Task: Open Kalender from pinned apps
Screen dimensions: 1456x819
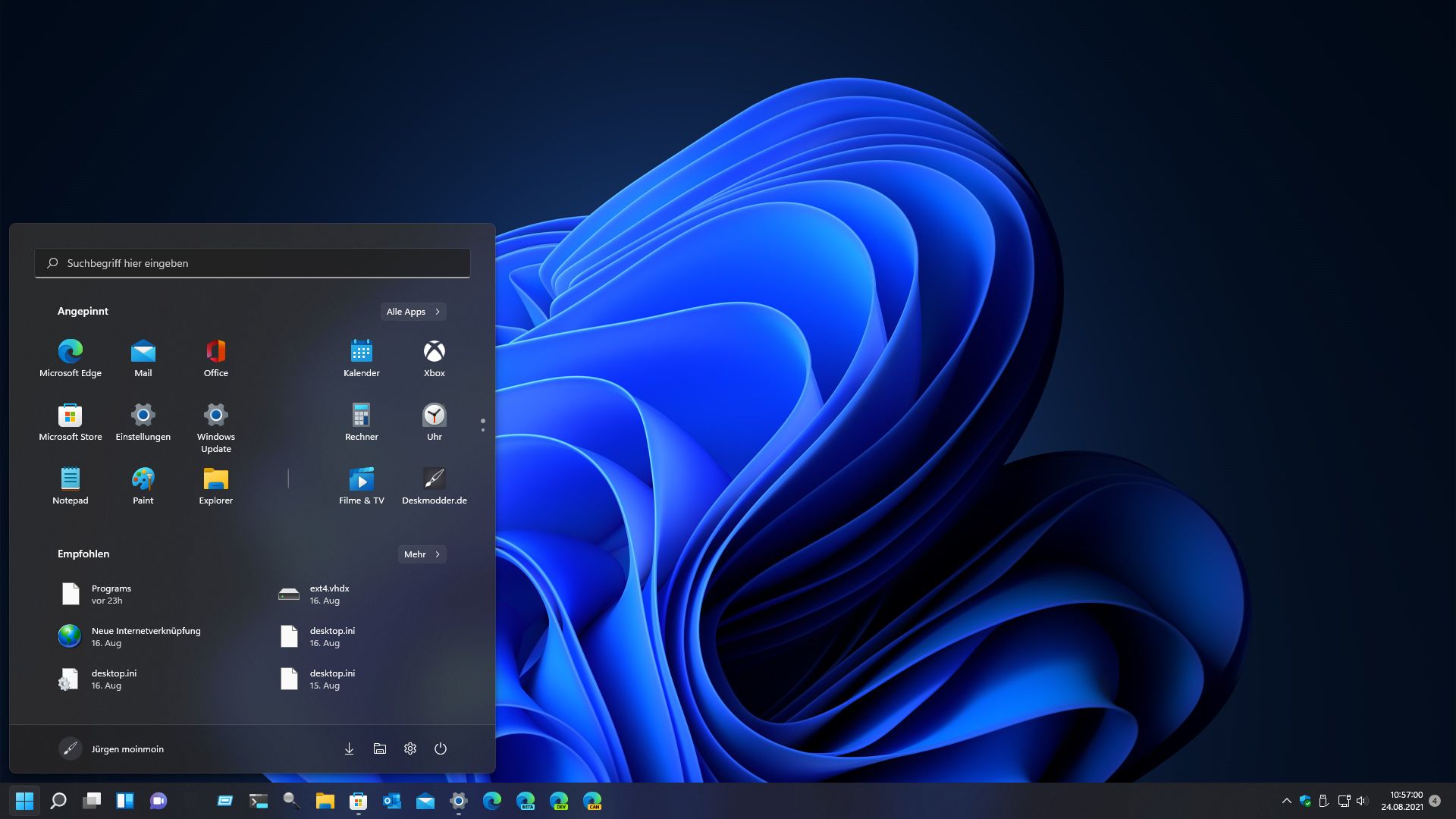Action: 362,358
